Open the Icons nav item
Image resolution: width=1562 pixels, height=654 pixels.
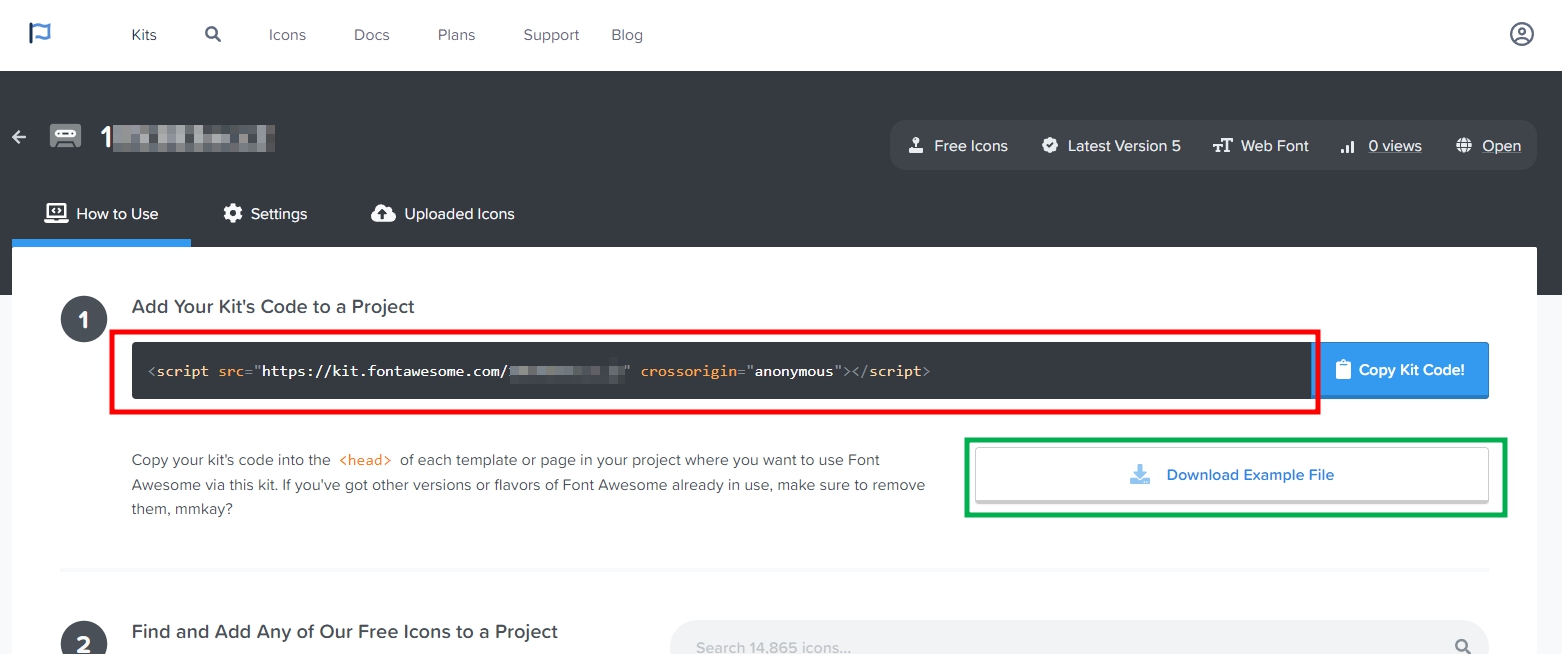[287, 35]
